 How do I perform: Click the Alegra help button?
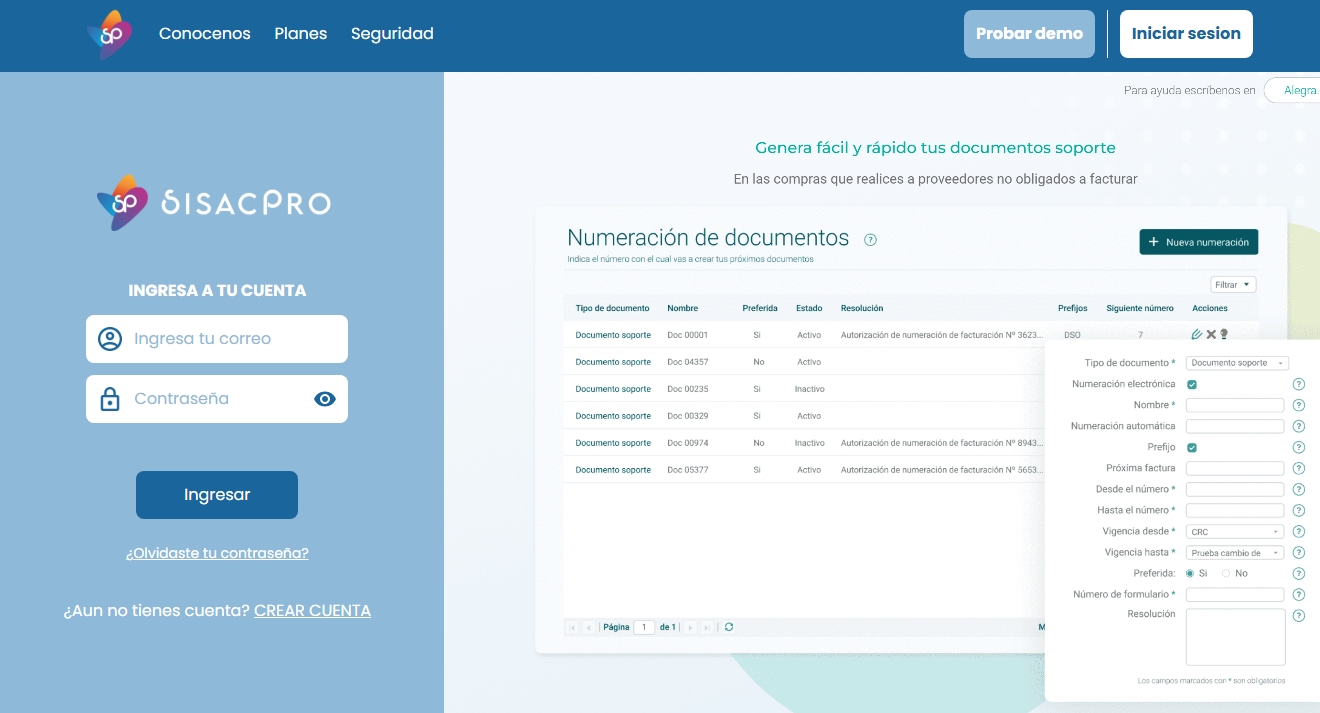tap(1292, 90)
